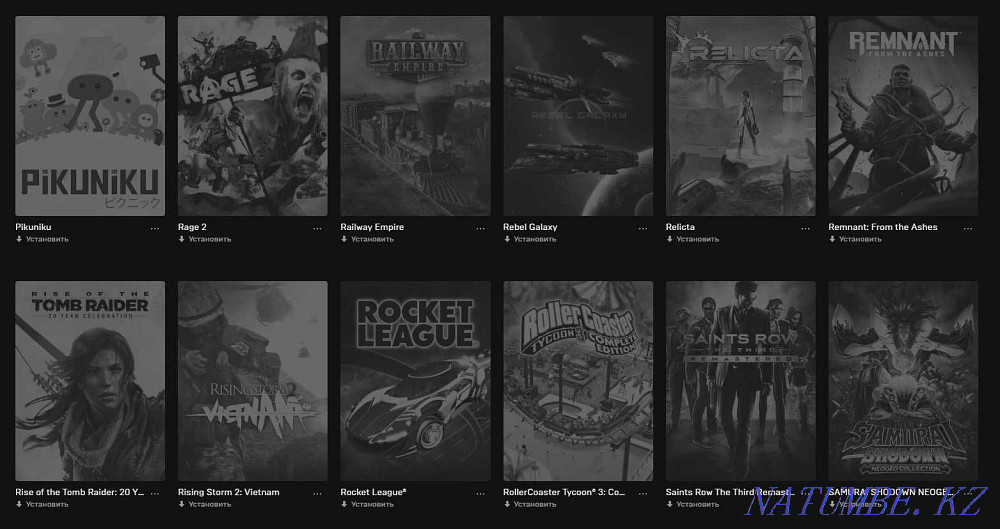Select Remnant: From the Ashes title
Viewport: 1000px width, 529px height.
pyautogui.click(x=883, y=227)
